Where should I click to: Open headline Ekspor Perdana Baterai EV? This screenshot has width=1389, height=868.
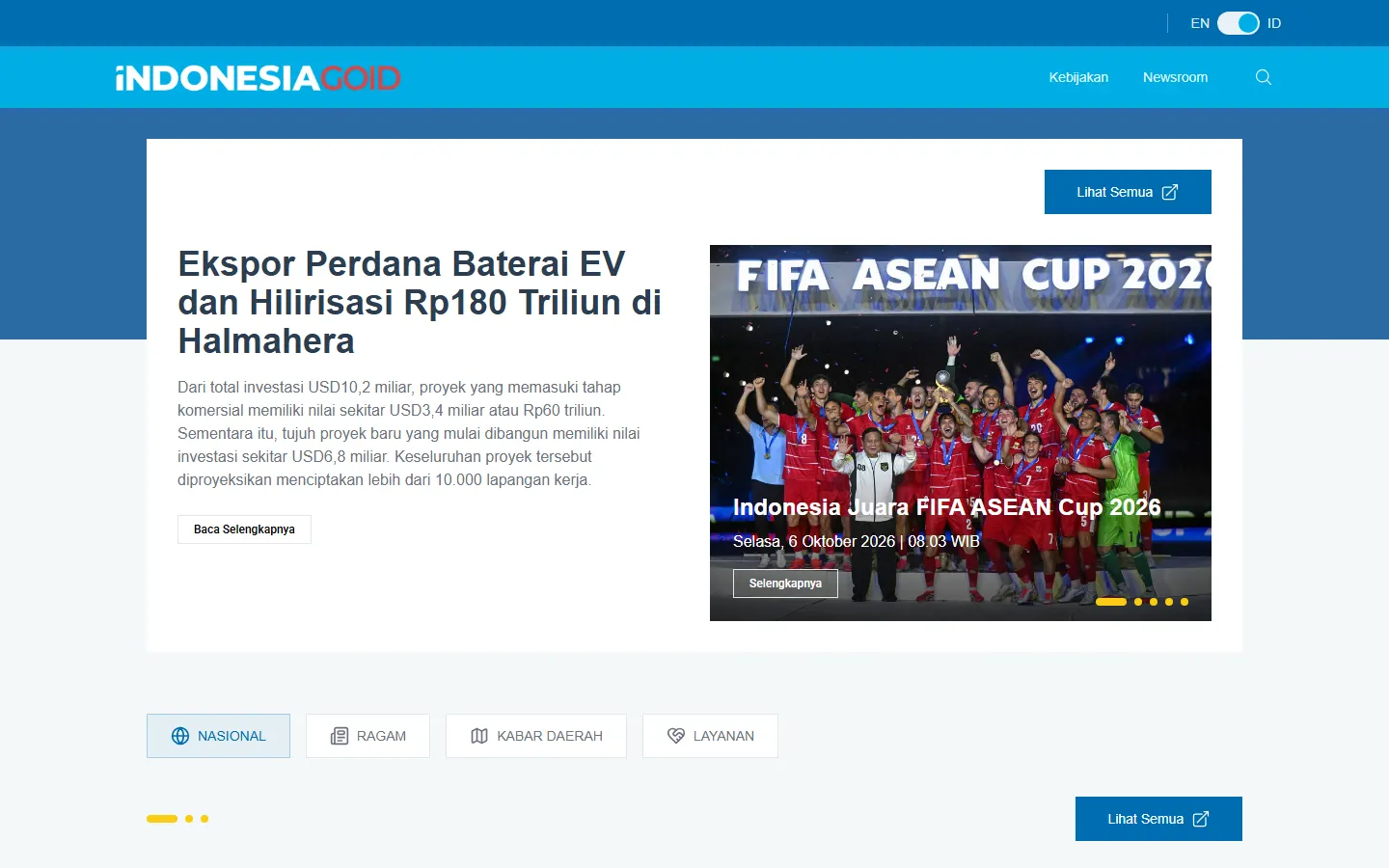420,302
